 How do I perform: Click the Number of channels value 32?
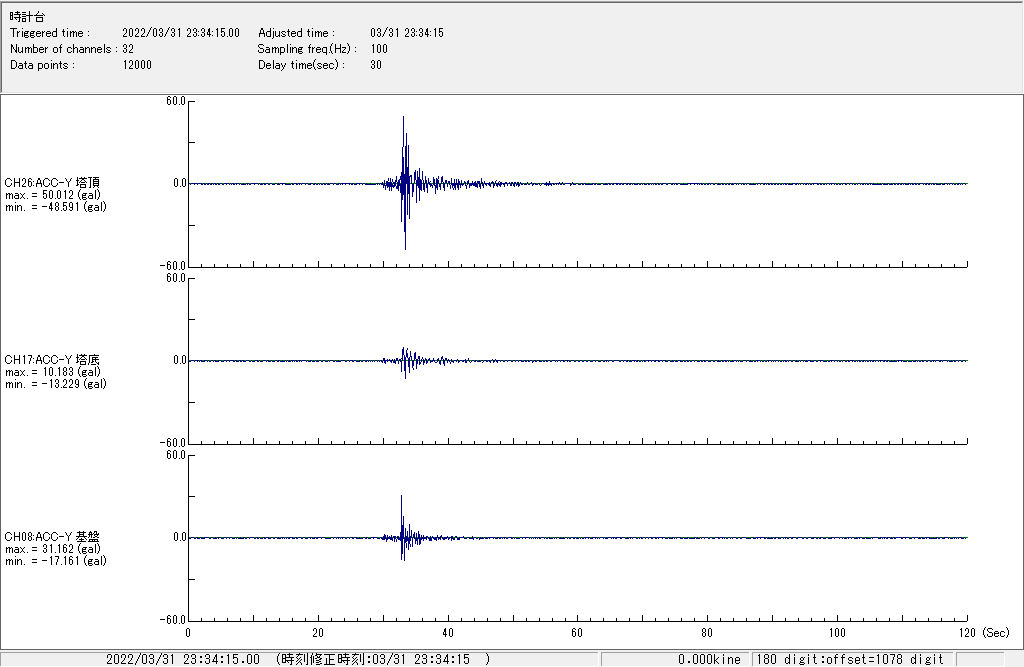click(128, 49)
